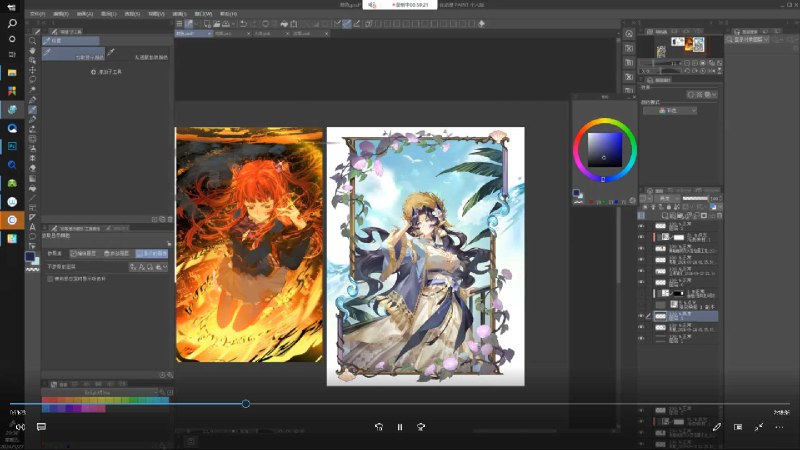Click the Redo arrow in command bar
800x450 pixels.
click(254, 24)
